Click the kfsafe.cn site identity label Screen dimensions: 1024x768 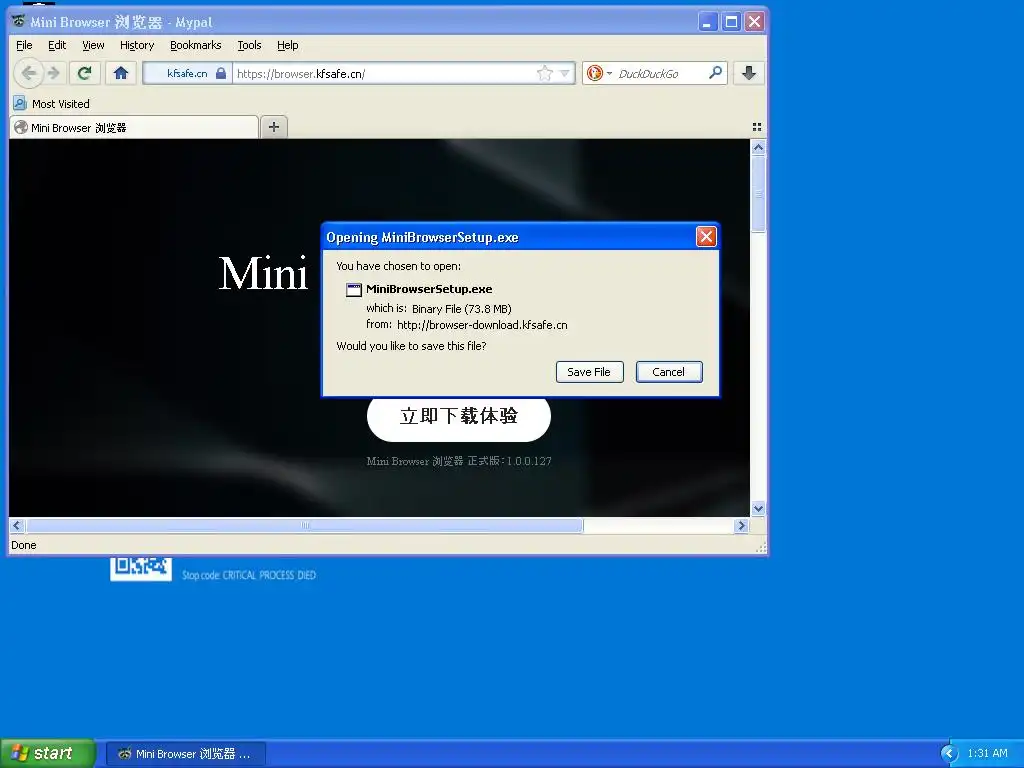[x=187, y=73]
